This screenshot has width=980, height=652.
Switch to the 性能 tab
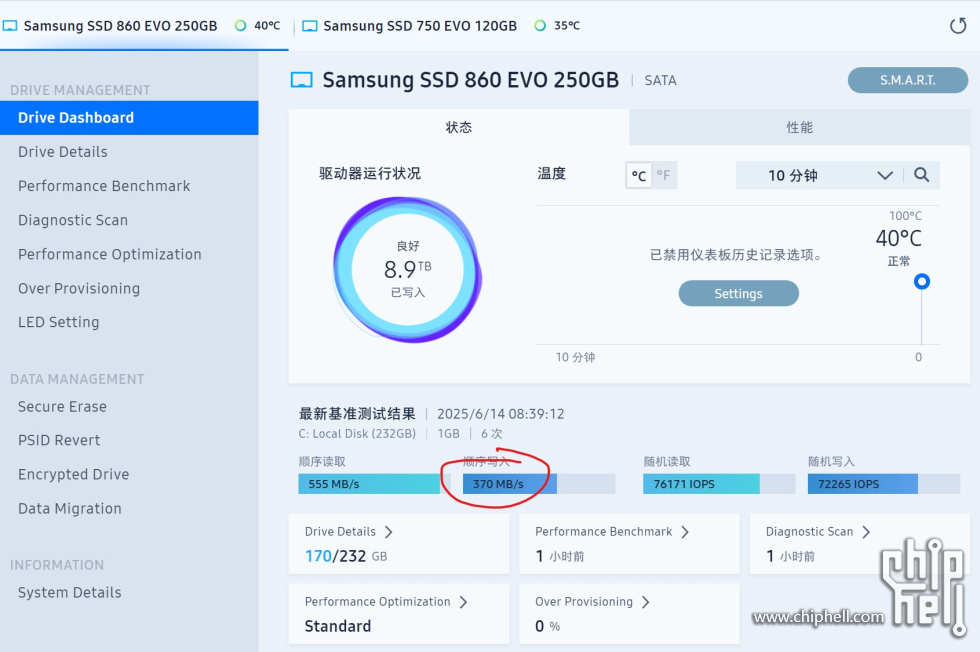(x=799, y=128)
